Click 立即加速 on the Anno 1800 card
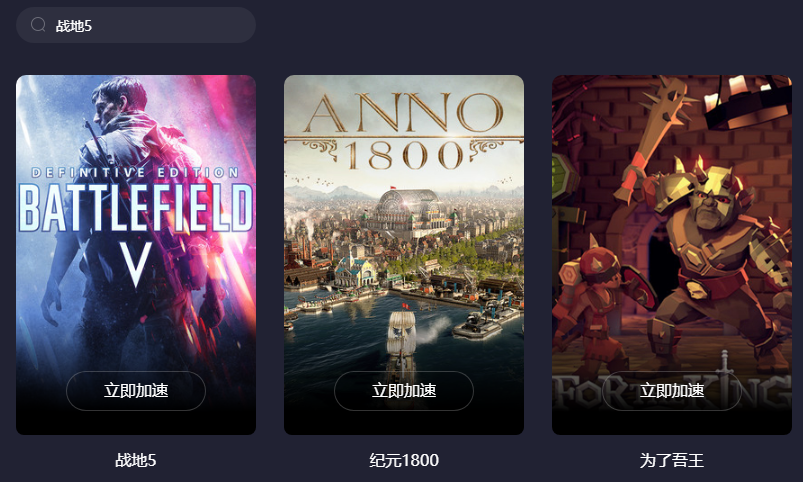Image resolution: width=803 pixels, height=482 pixels. 404,391
